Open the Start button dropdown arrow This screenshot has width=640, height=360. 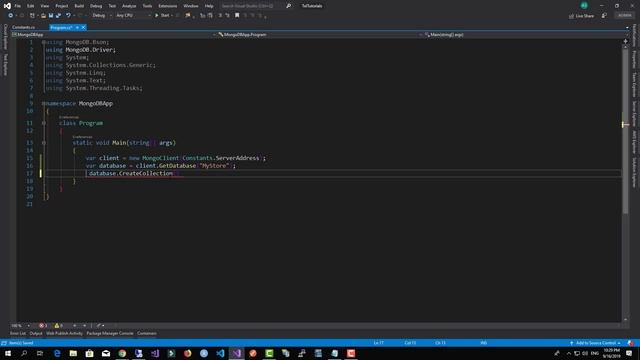[x=172, y=16]
